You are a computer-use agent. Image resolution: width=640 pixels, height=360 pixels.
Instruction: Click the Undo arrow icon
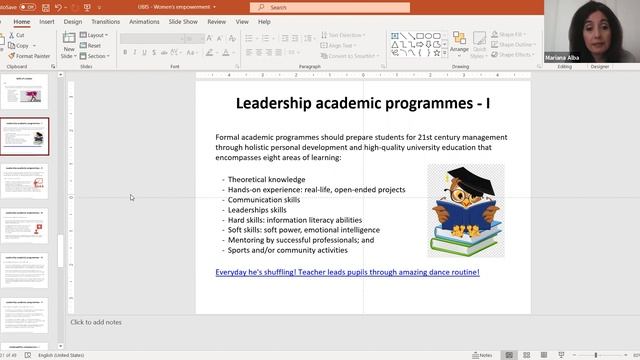[x=58, y=7]
